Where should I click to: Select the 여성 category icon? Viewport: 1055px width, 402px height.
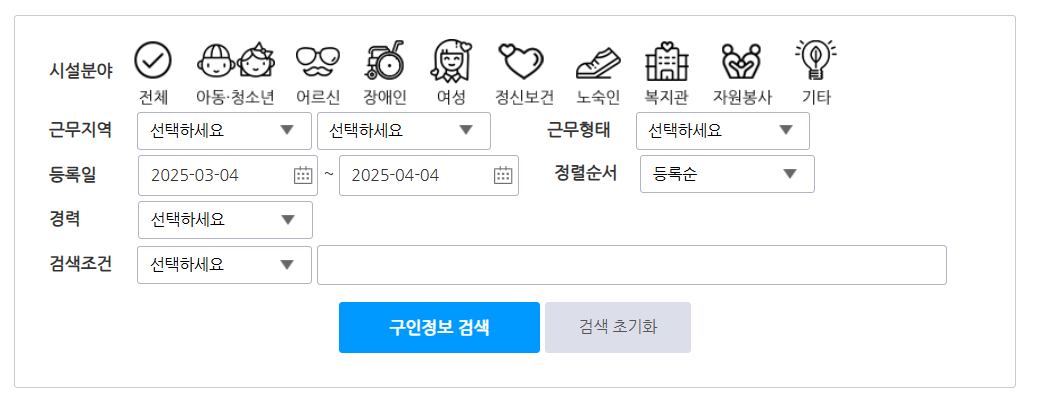pos(451,60)
